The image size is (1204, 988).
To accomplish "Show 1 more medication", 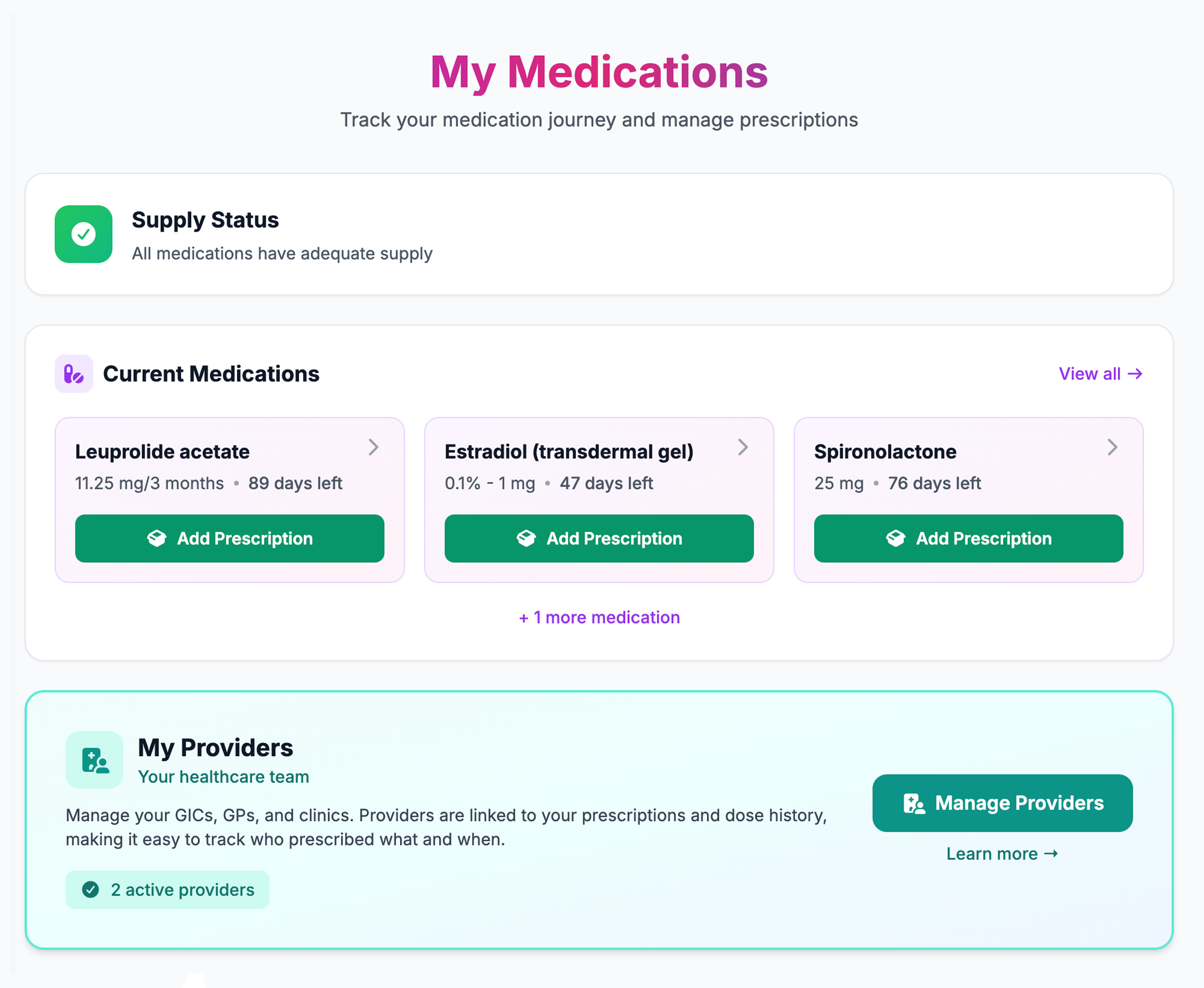I will pos(599,617).
